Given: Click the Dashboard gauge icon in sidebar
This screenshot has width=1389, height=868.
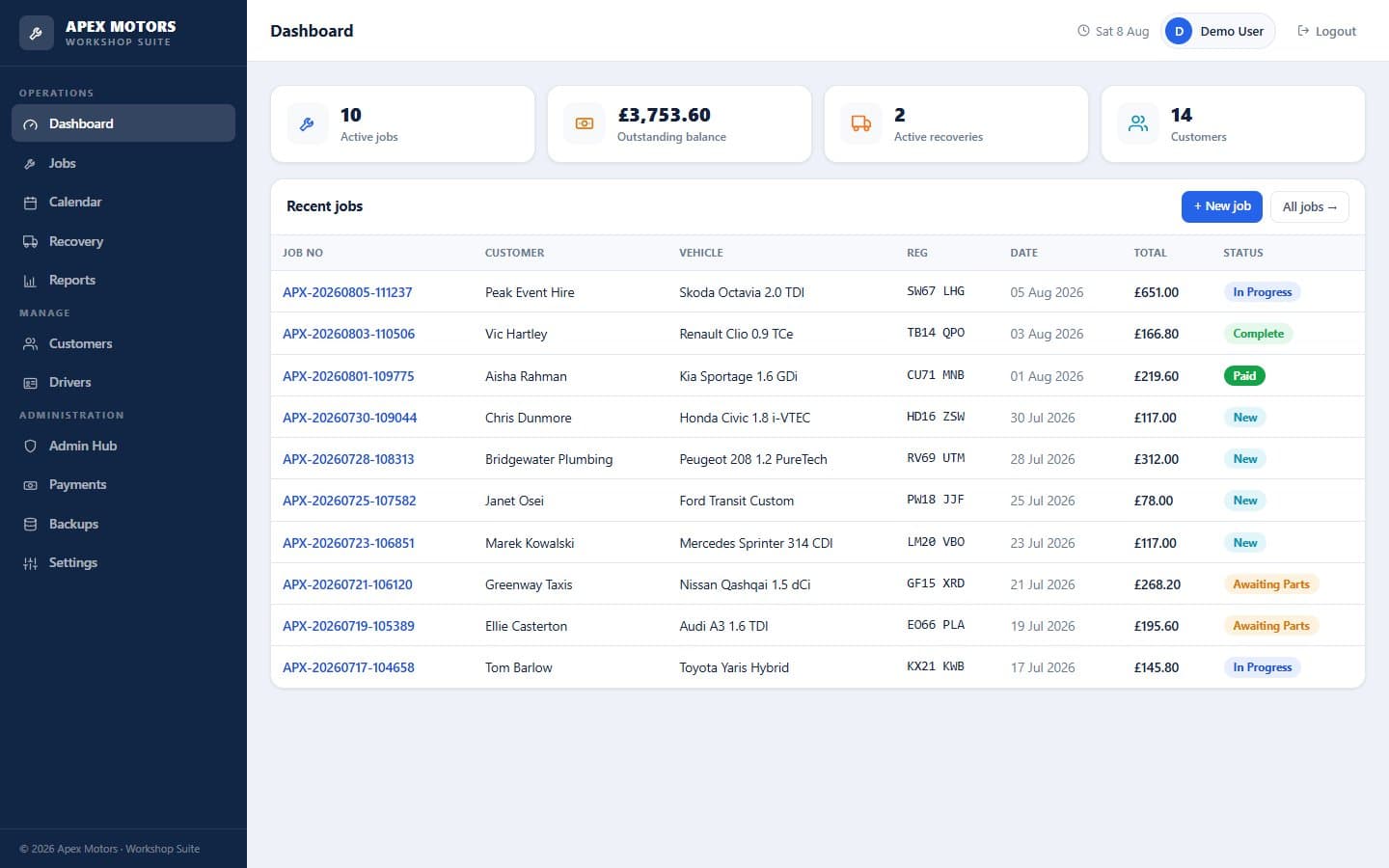Looking at the screenshot, I should [x=30, y=124].
